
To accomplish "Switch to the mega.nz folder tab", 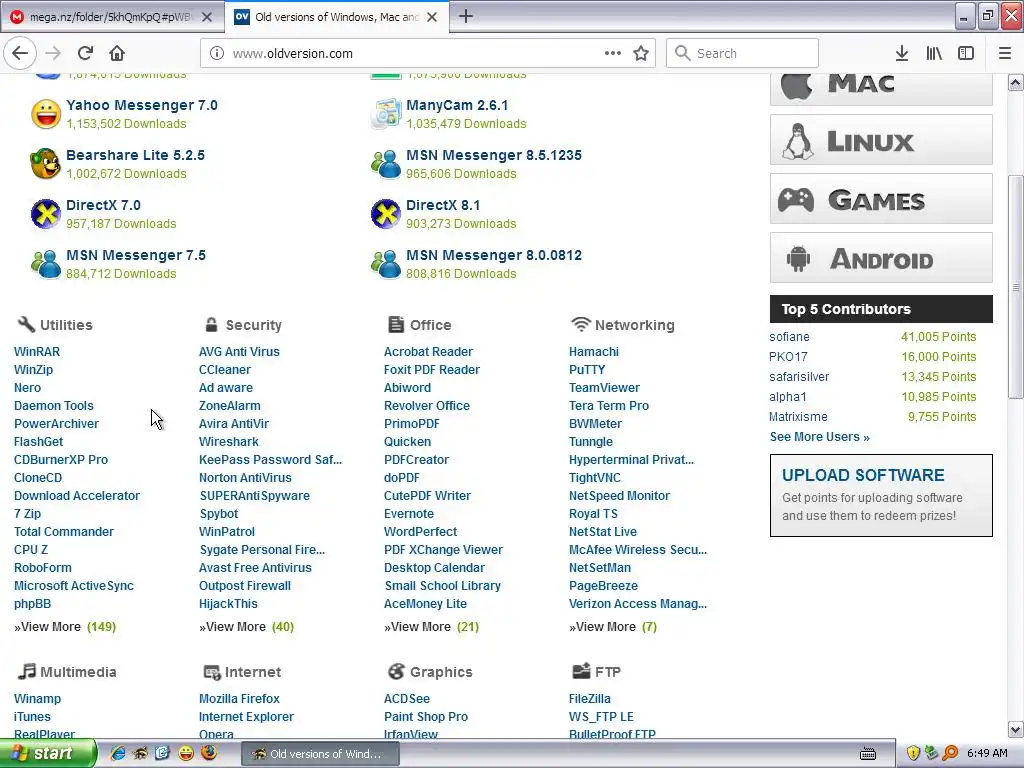I will [x=110, y=17].
